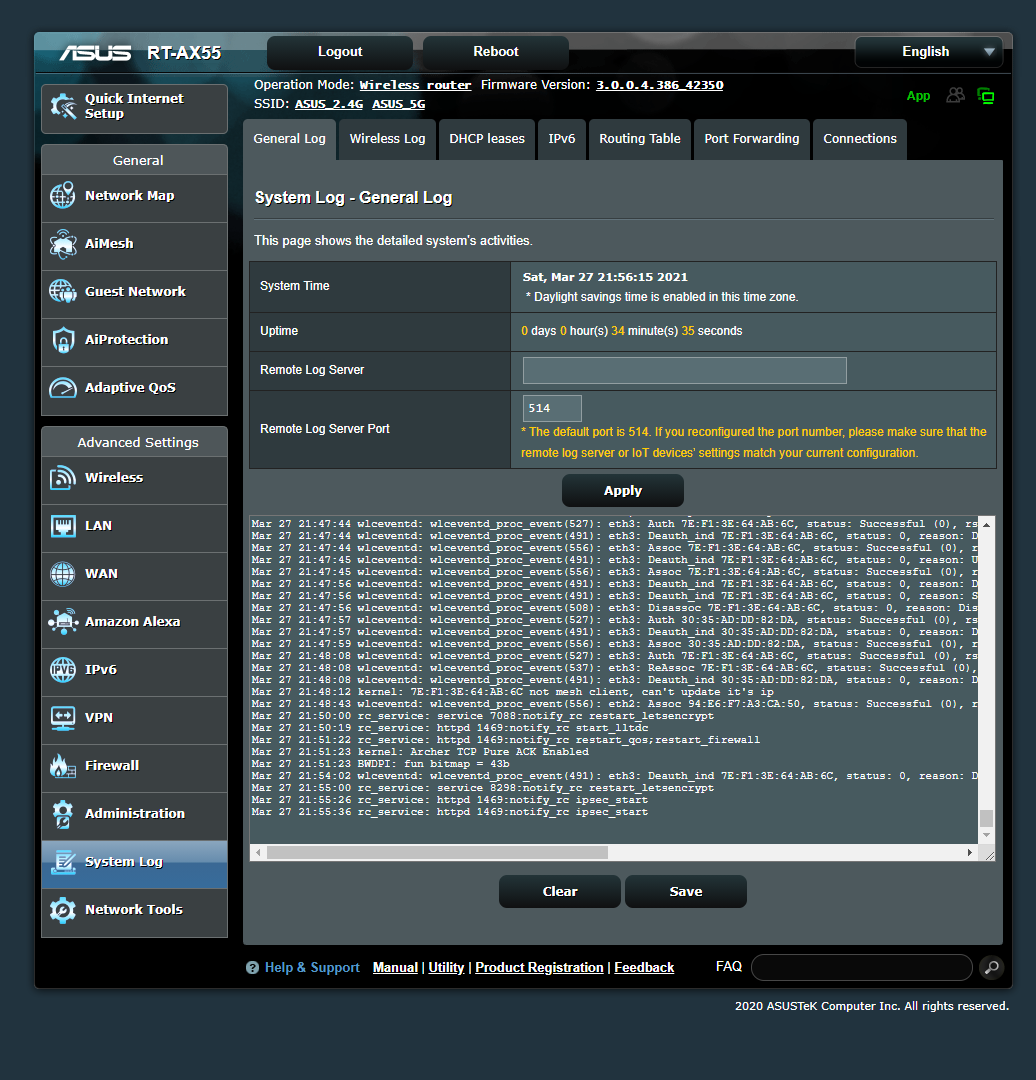Click the 'Archer TCP Pure ACK Enabled' log line
The height and width of the screenshot is (1080, 1036).
[420, 752]
